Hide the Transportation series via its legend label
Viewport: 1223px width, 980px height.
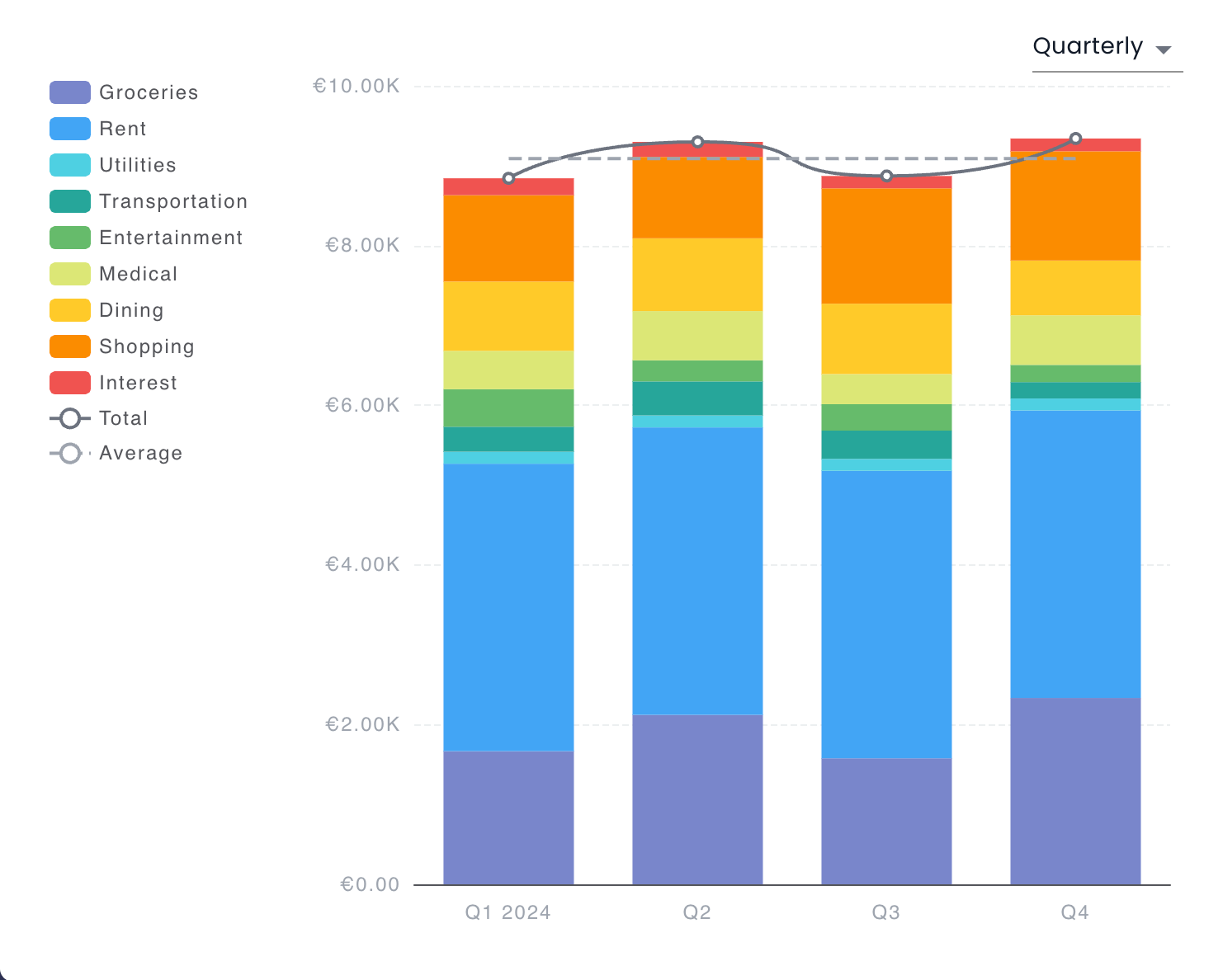tap(173, 201)
